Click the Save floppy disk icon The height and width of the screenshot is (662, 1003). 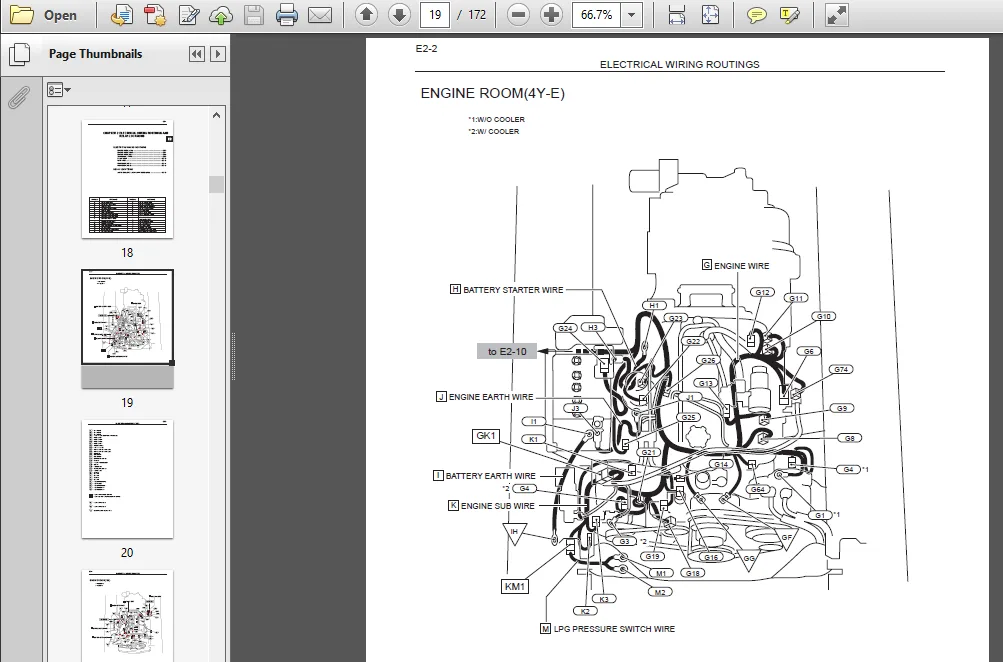[254, 15]
